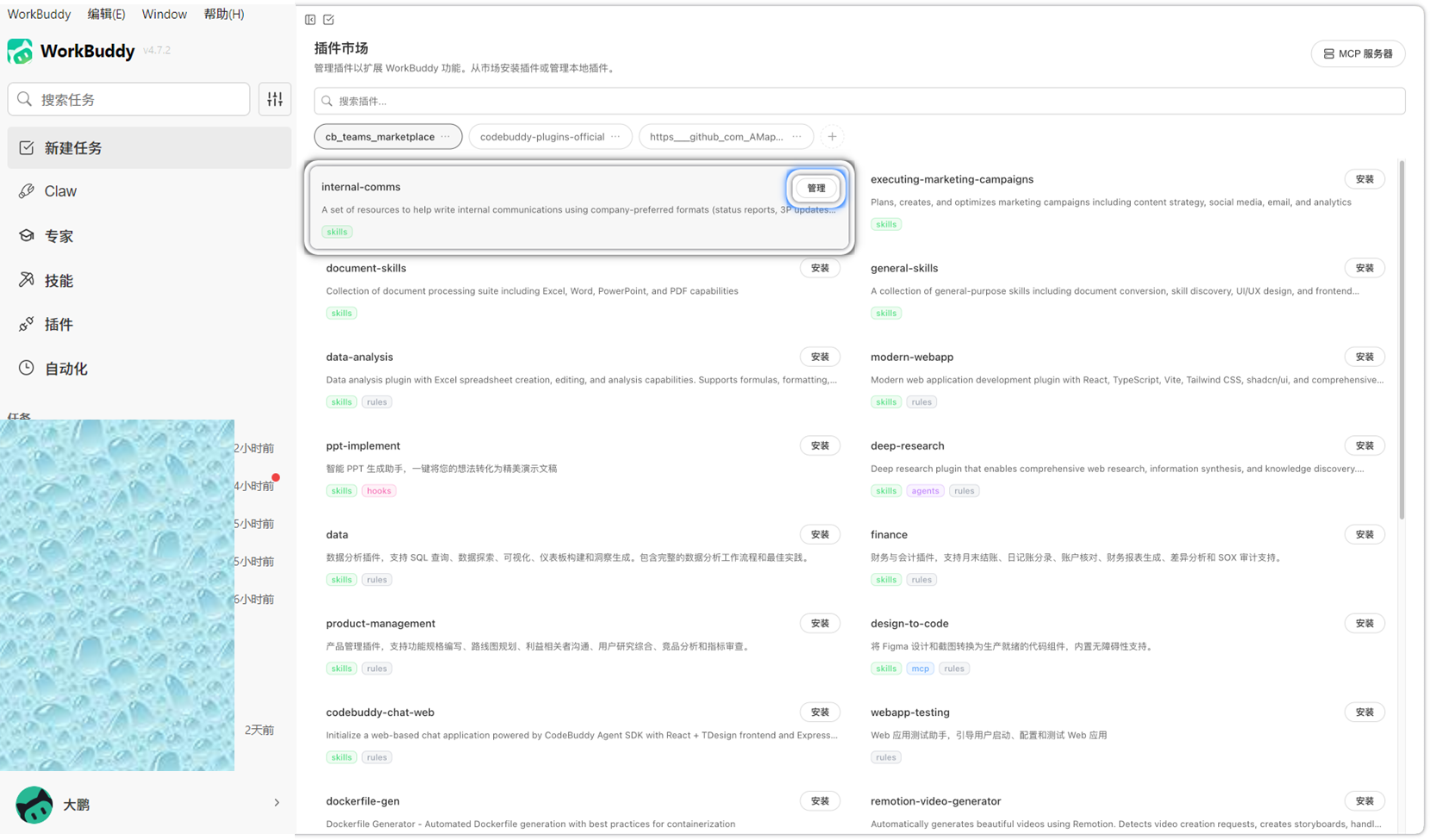The width and height of the screenshot is (1430, 840).
Task: Open codebuddy-plugins-official options ellipsis
Action: click(615, 136)
